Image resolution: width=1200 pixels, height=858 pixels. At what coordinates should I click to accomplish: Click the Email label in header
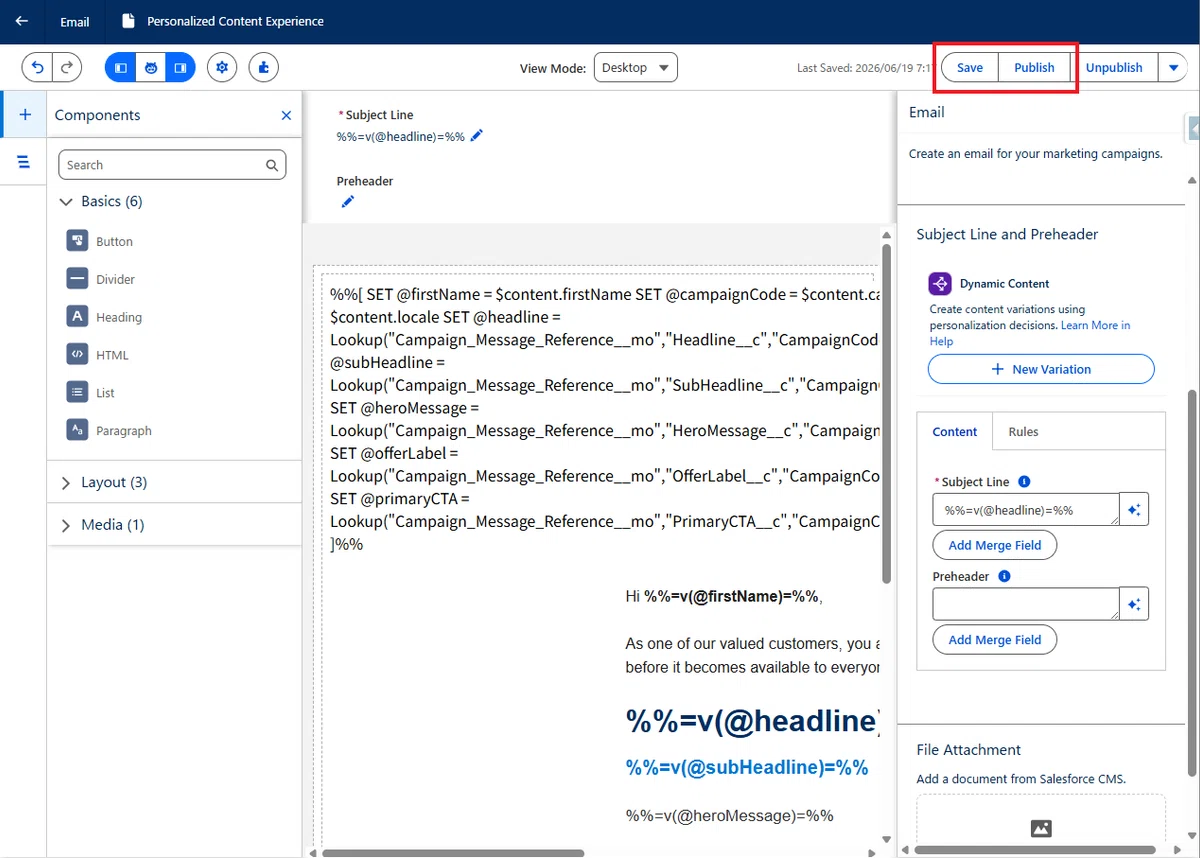(75, 21)
